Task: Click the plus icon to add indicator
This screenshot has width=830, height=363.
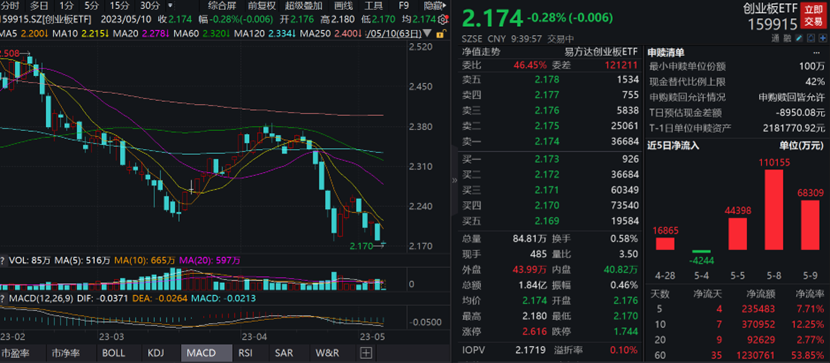Action: (x=366, y=352)
